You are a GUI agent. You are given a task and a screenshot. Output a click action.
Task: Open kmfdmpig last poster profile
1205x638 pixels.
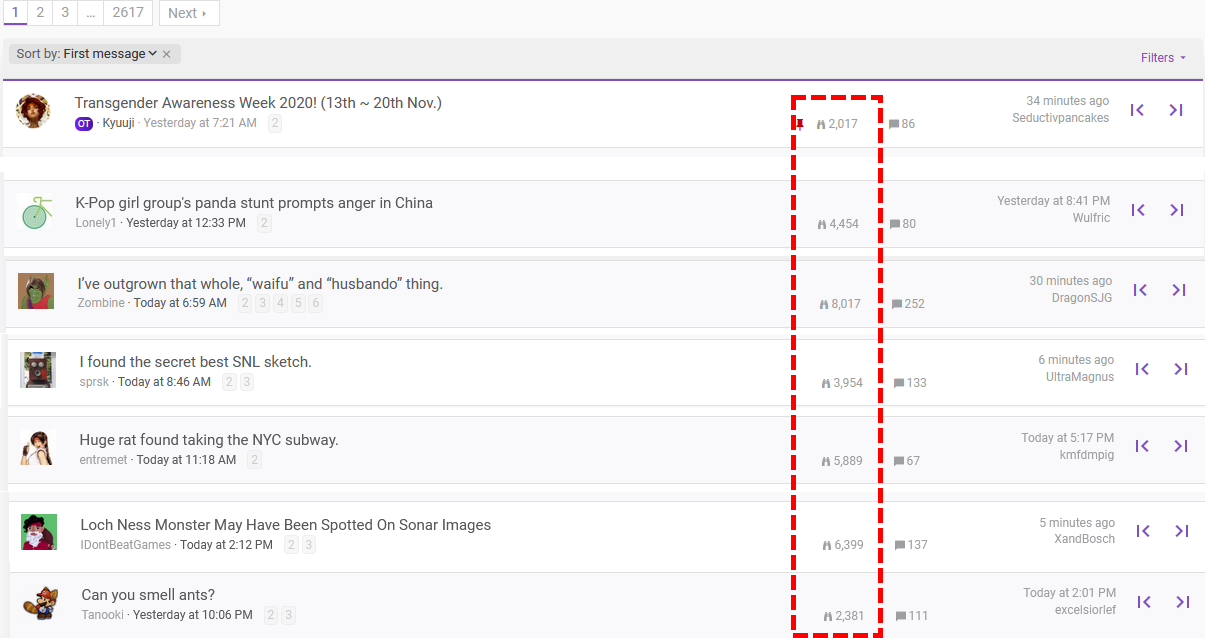[x=1087, y=455]
